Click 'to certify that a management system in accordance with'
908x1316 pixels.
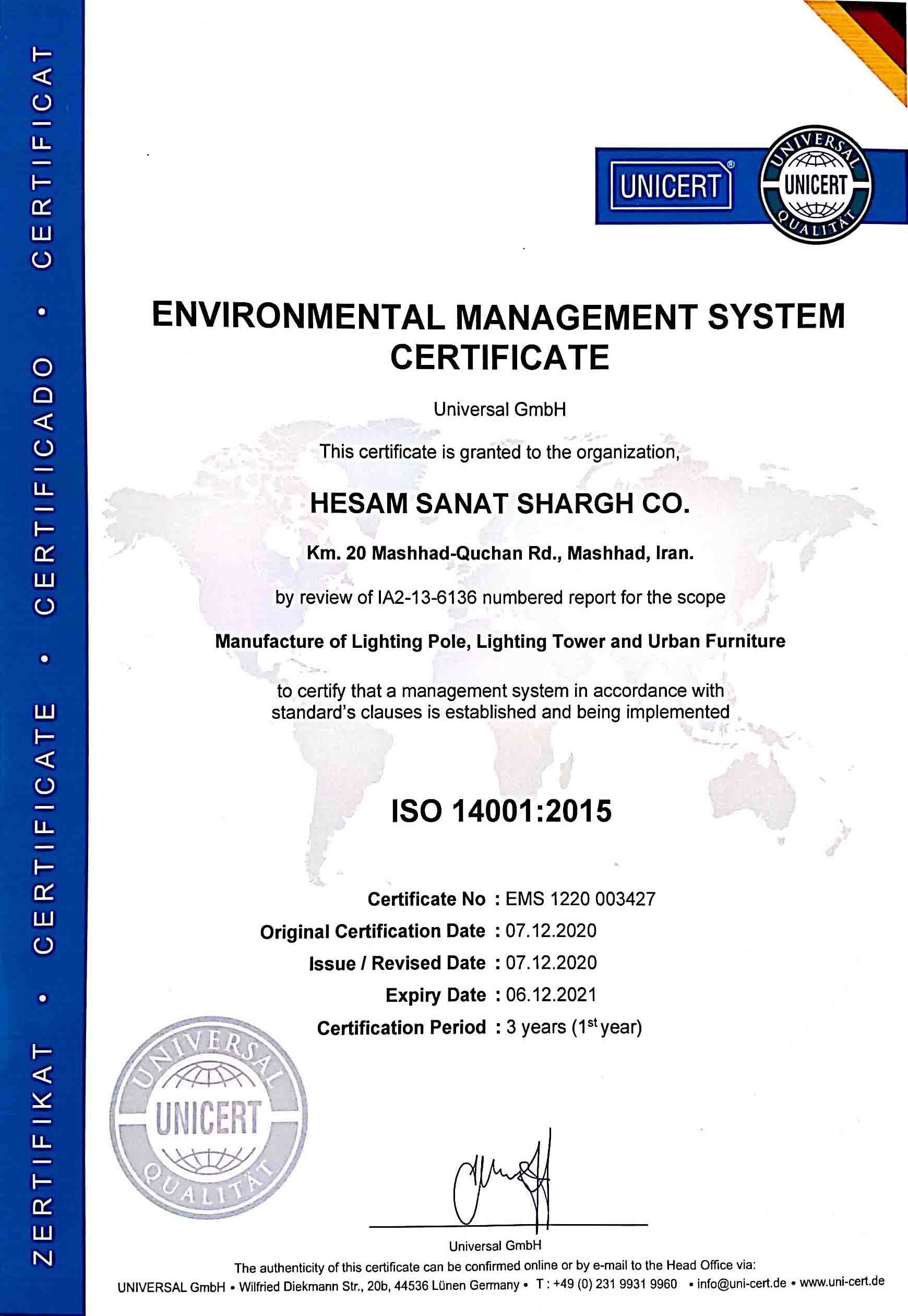(x=500, y=691)
